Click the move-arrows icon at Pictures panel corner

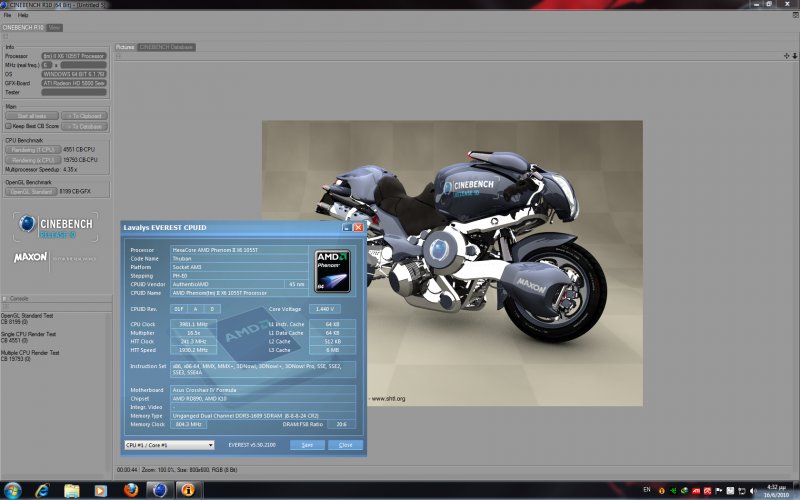pos(786,56)
